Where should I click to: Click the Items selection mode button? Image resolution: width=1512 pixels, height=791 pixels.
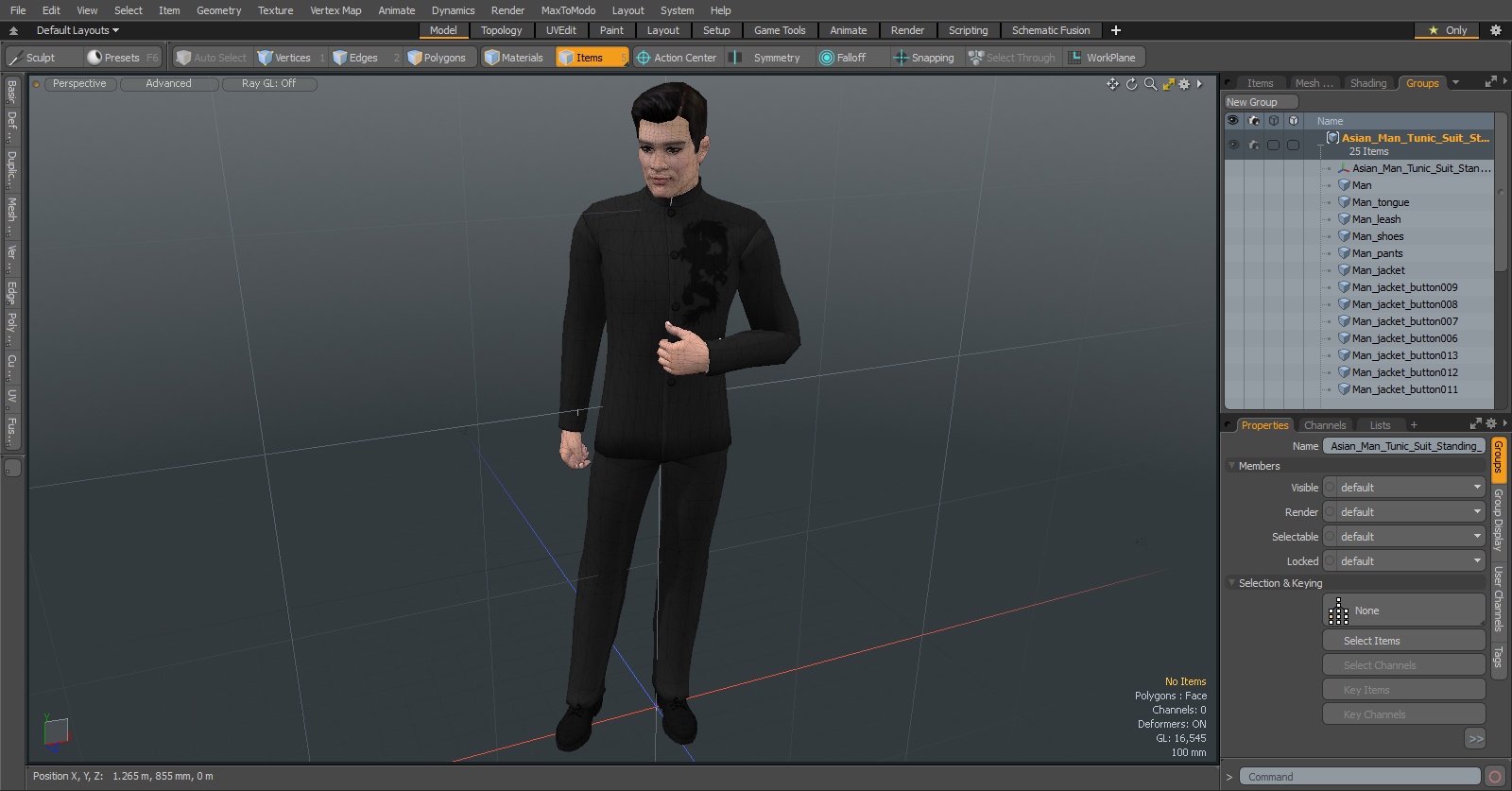pos(592,58)
